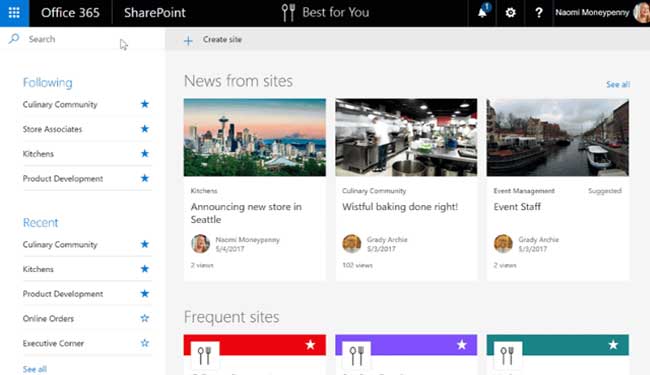Viewport: 650px width, 375px height.
Task: Open the Office 365 app launcher
Action: pyautogui.click(x=14, y=13)
